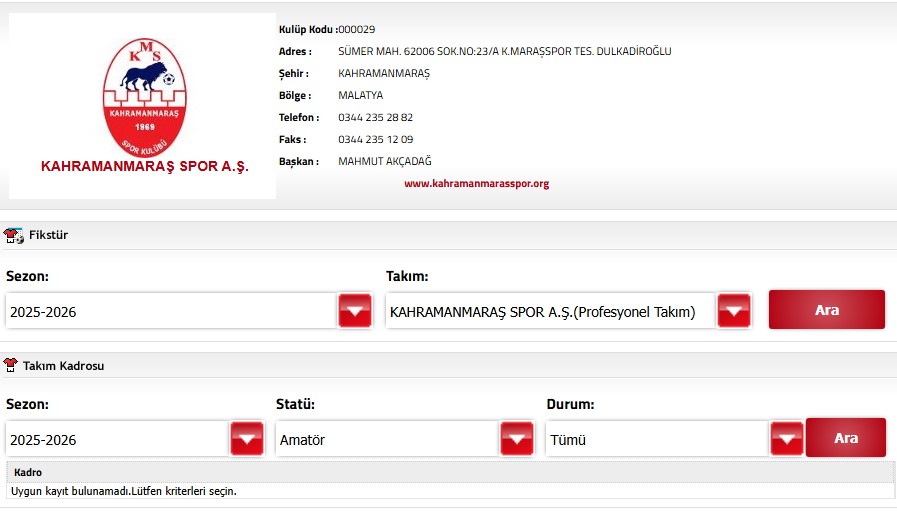Screen dimensions: 897x512
Task: Click the region value MALATYA
Action: point(360,96)
